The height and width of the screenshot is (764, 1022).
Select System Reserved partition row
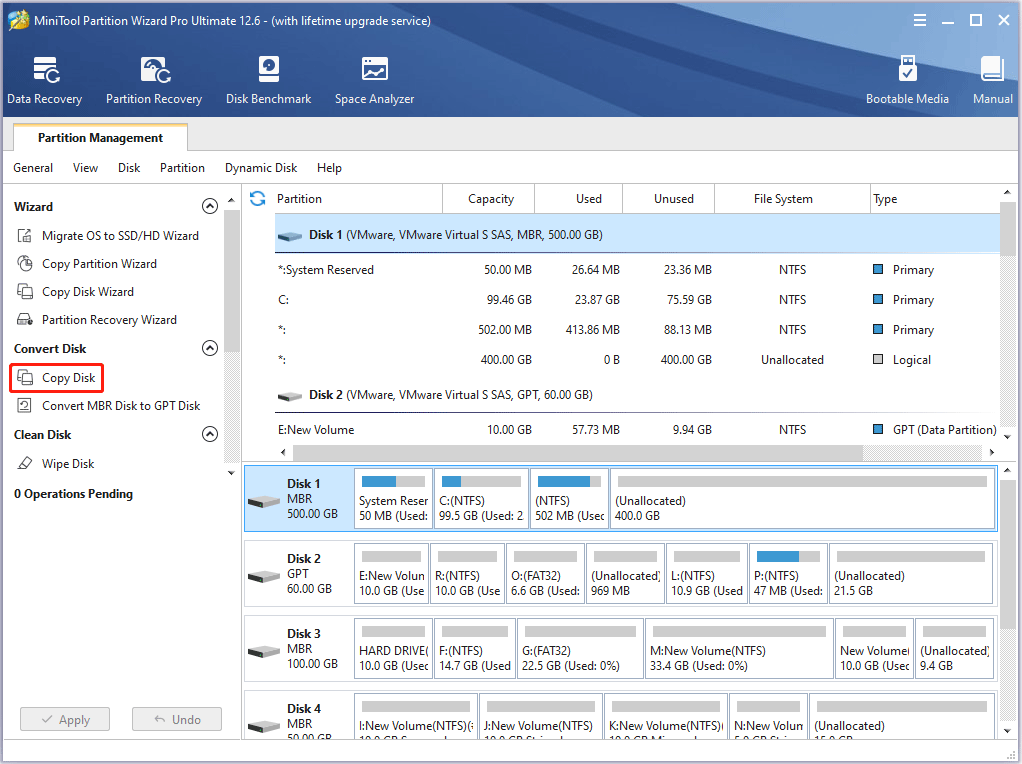pos(637,270)
